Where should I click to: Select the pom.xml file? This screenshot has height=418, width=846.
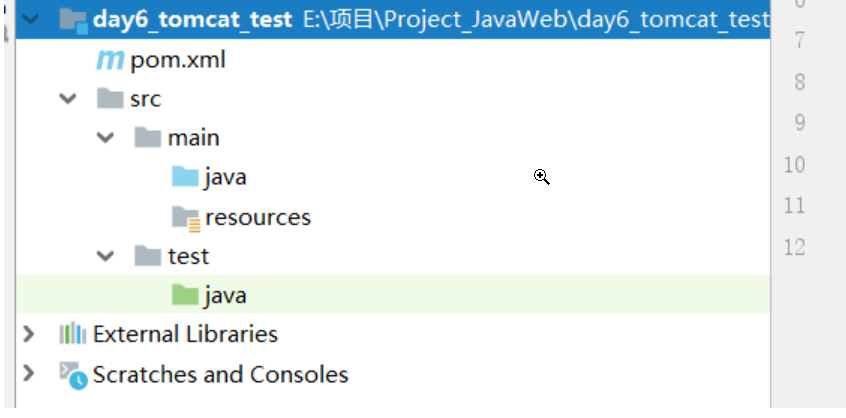(x=178, y=60)
